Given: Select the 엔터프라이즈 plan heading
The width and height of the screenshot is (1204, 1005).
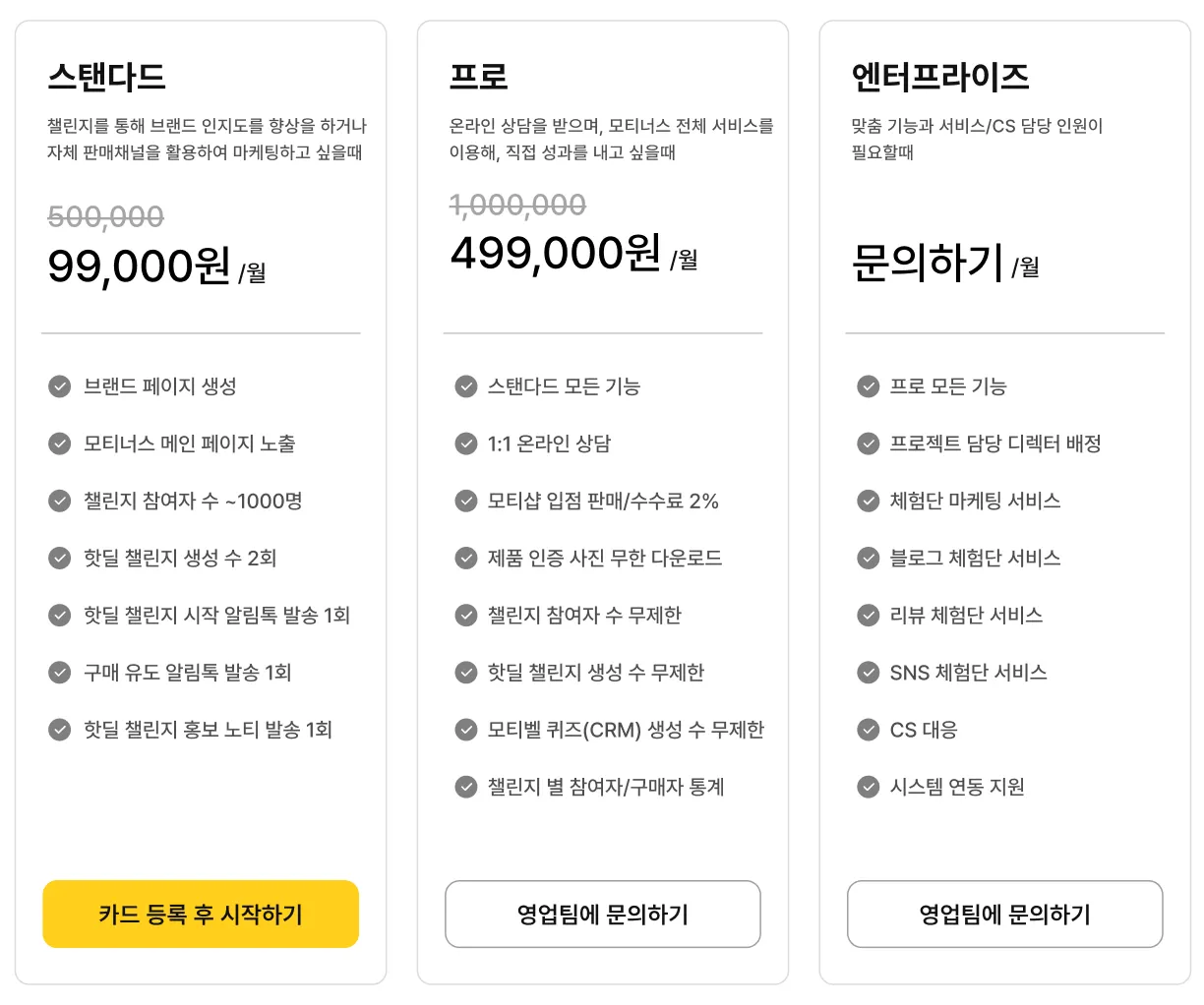Looking at the screenshot, I should click(x=939, y=77).
